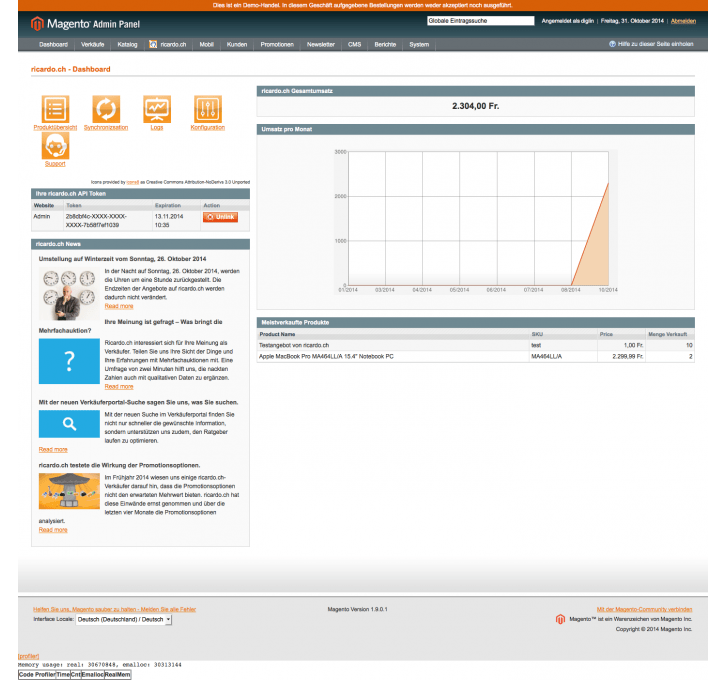This screenshot has height=680, width=725.
Task: Open the Katalog menu
Action: [127, 44]
